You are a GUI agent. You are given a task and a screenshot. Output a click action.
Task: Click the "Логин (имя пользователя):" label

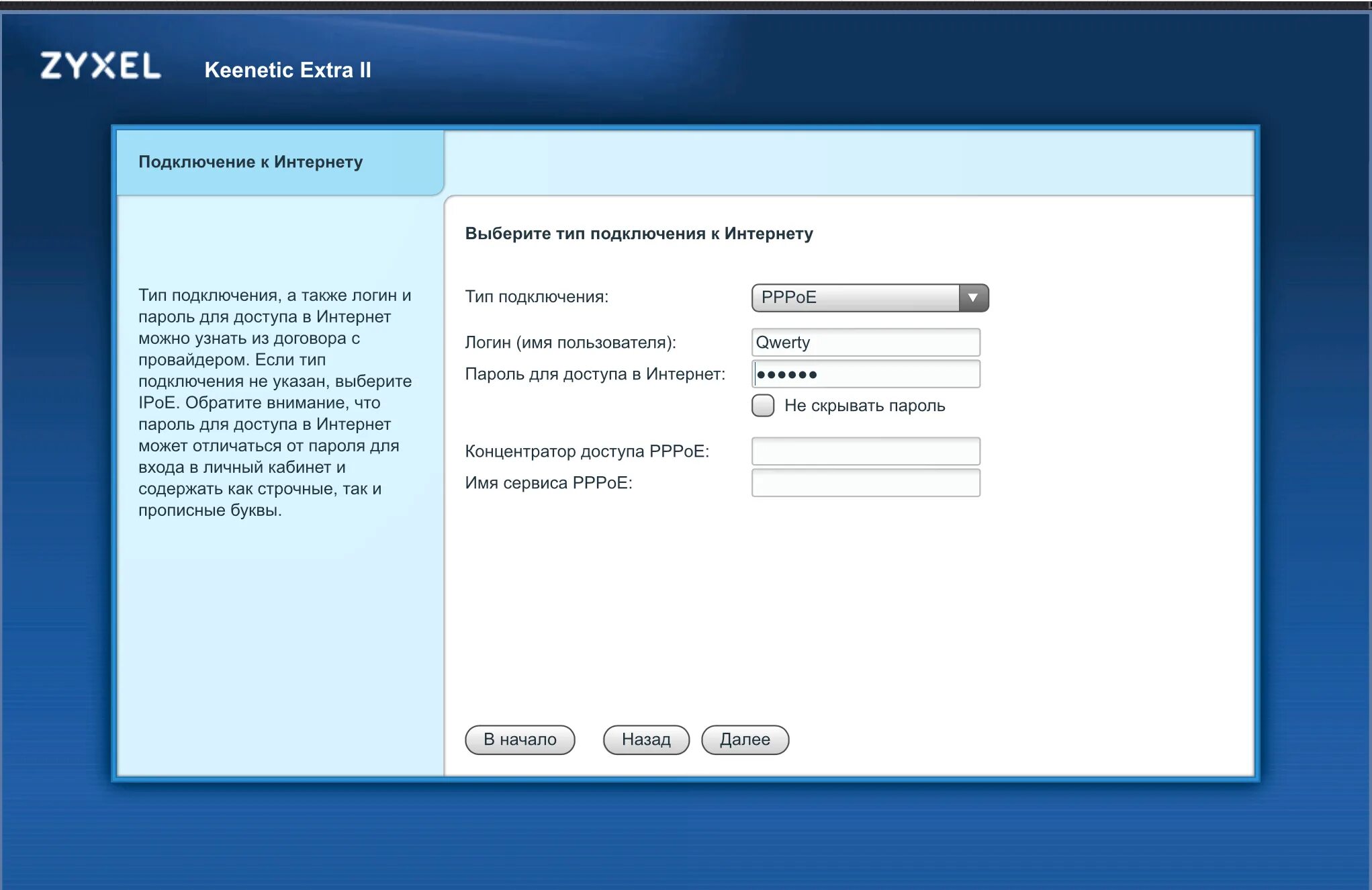click(570, 343)
